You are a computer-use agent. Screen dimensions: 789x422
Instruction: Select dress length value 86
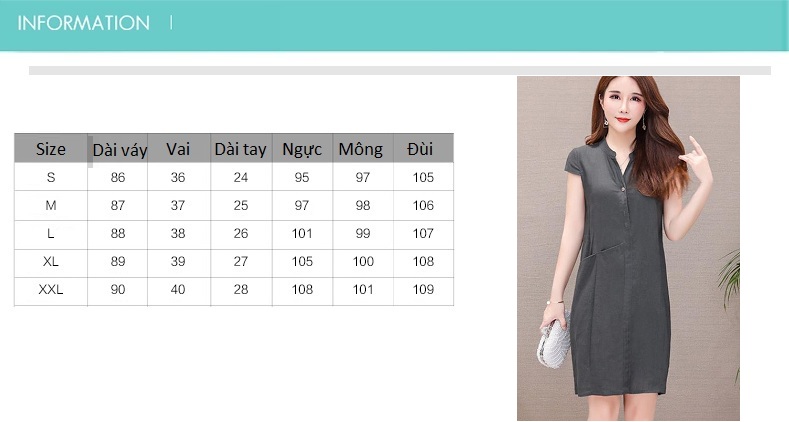click(x=118, y=177)
